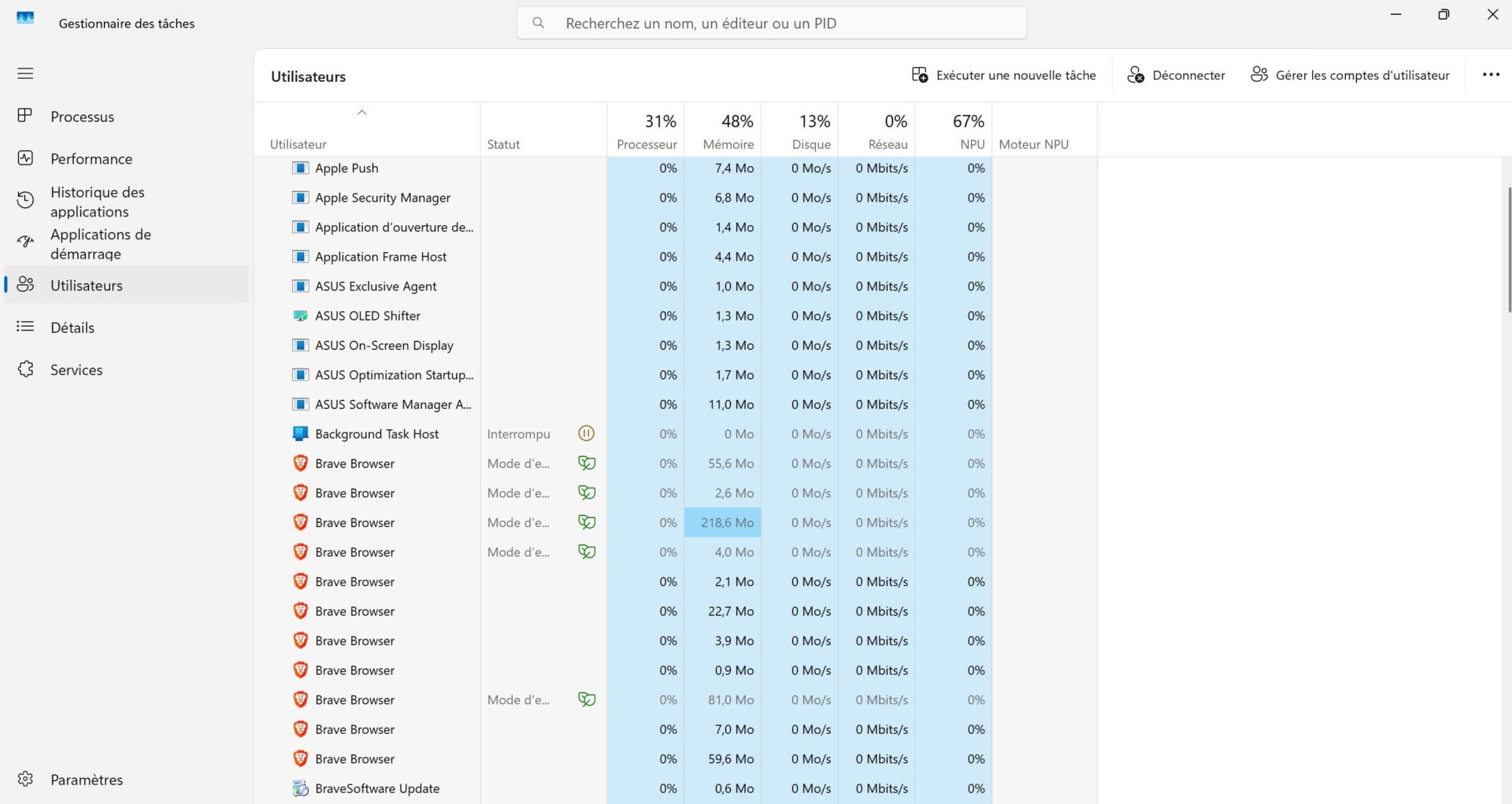Click the vertical scrollbar thumb
The image size is (1512, 804).
pos(1509,250)
